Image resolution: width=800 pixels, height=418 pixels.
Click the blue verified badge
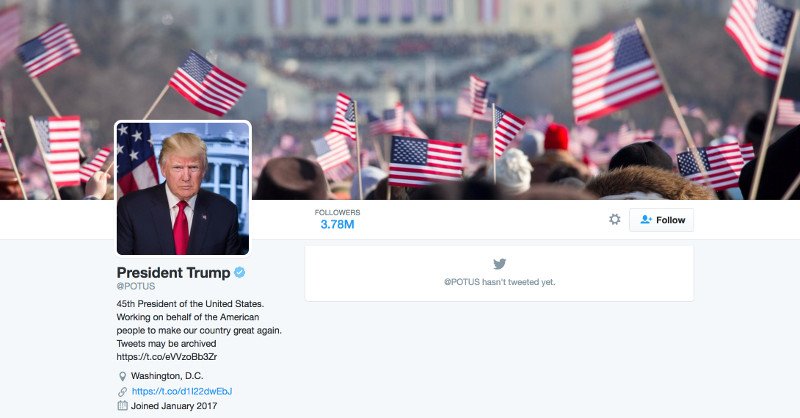tap(239, 273)
